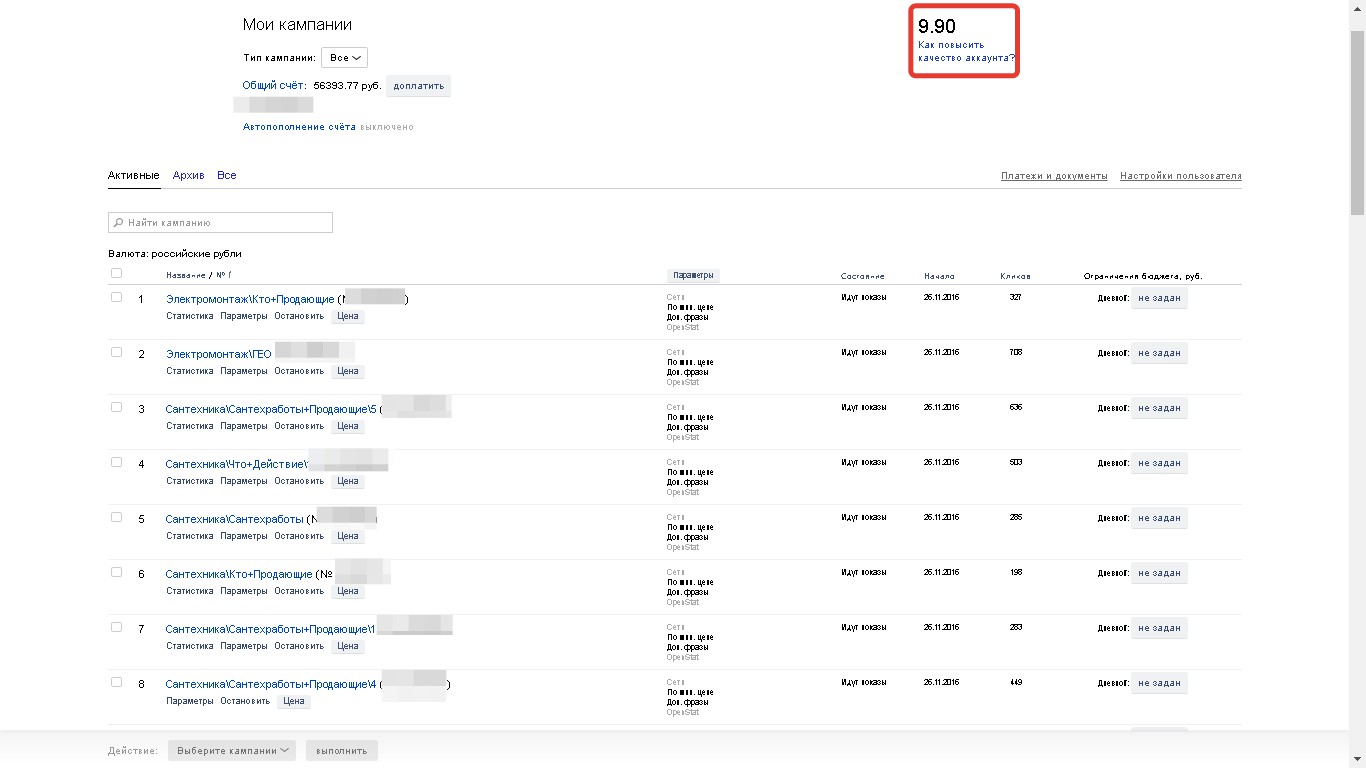
Task: Click the clicks value "708" for campaign 2
Action: coord(1016,352)
